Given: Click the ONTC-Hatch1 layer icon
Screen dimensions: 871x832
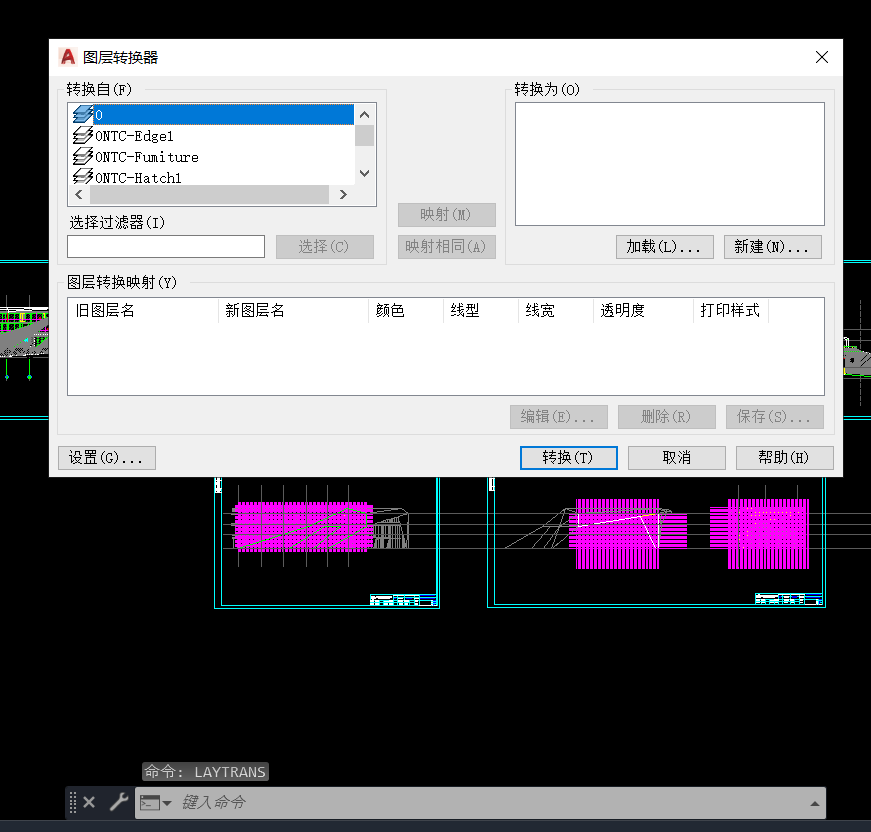Looking at the screenshot, I should point(82,178).
